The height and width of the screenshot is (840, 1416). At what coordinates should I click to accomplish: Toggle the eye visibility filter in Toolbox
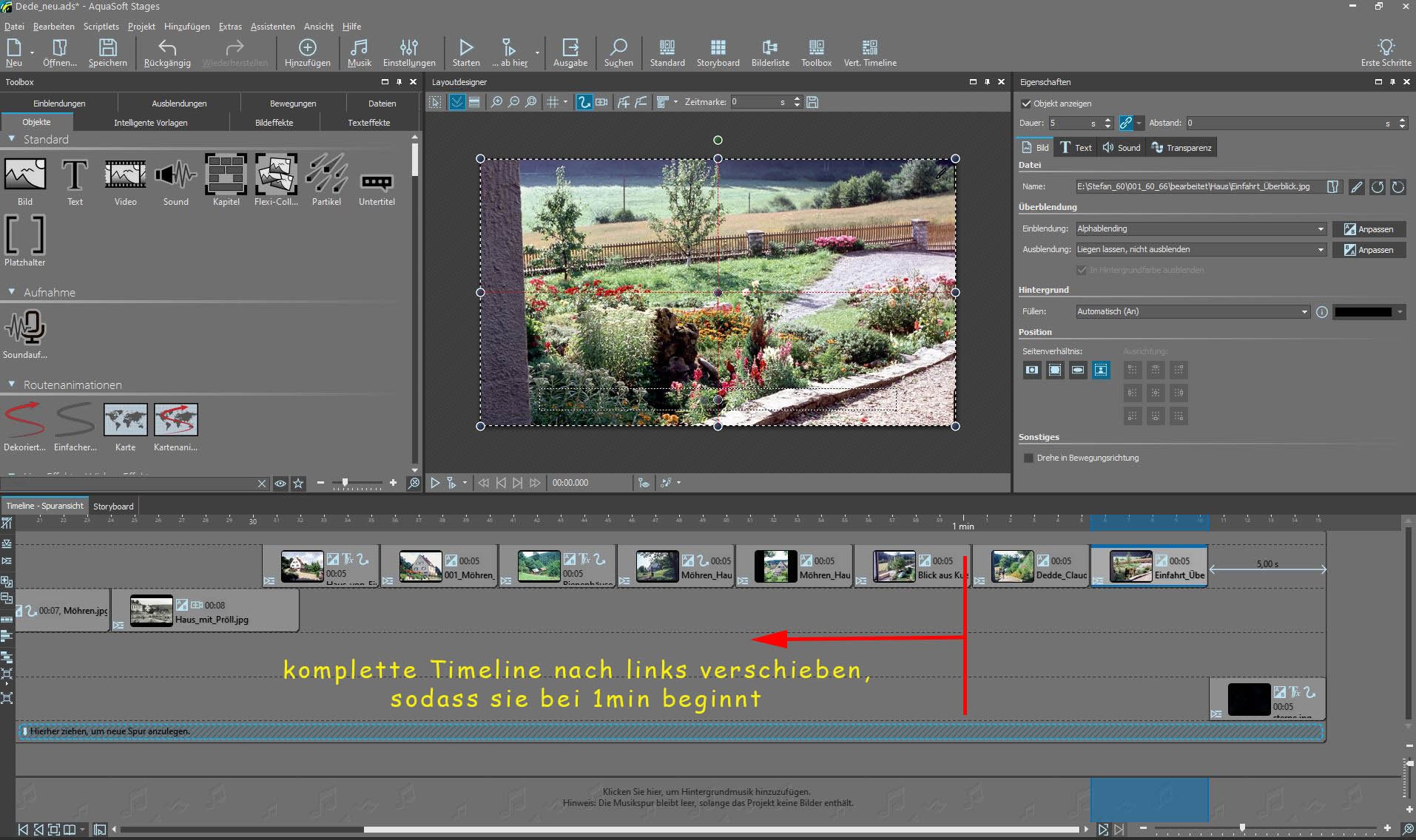pyautogui.click(x=280, y=484)
